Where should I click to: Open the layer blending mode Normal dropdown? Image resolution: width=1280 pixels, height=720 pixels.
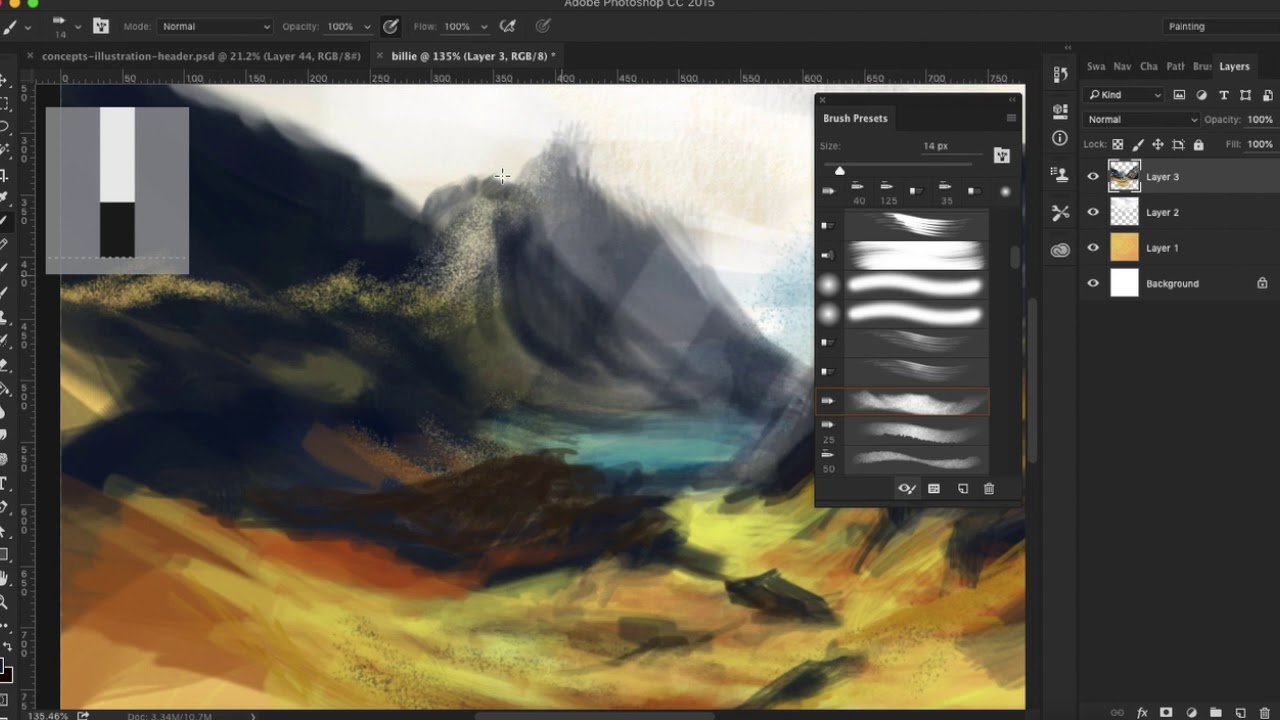(x=1142, y=120)
